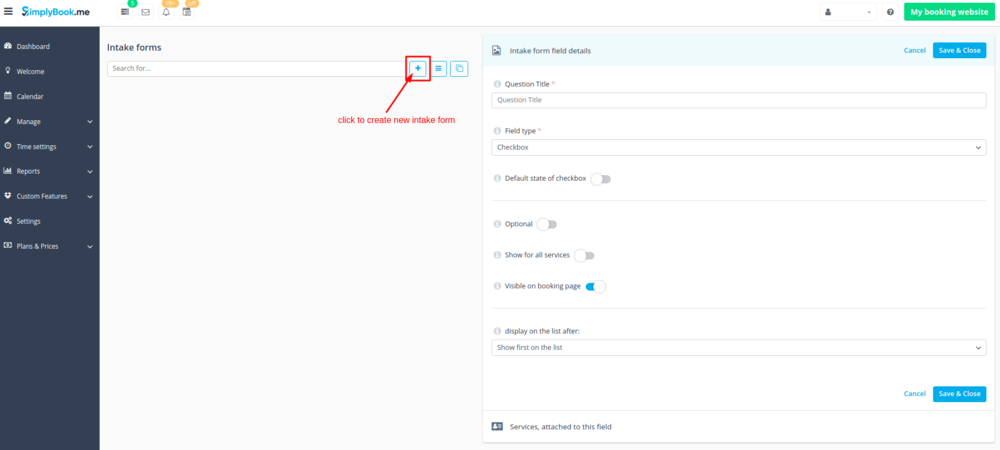Go to Dashboard in the sidebar
Image resolution: width=1000 pixels, height=450 pixels.
33,47
